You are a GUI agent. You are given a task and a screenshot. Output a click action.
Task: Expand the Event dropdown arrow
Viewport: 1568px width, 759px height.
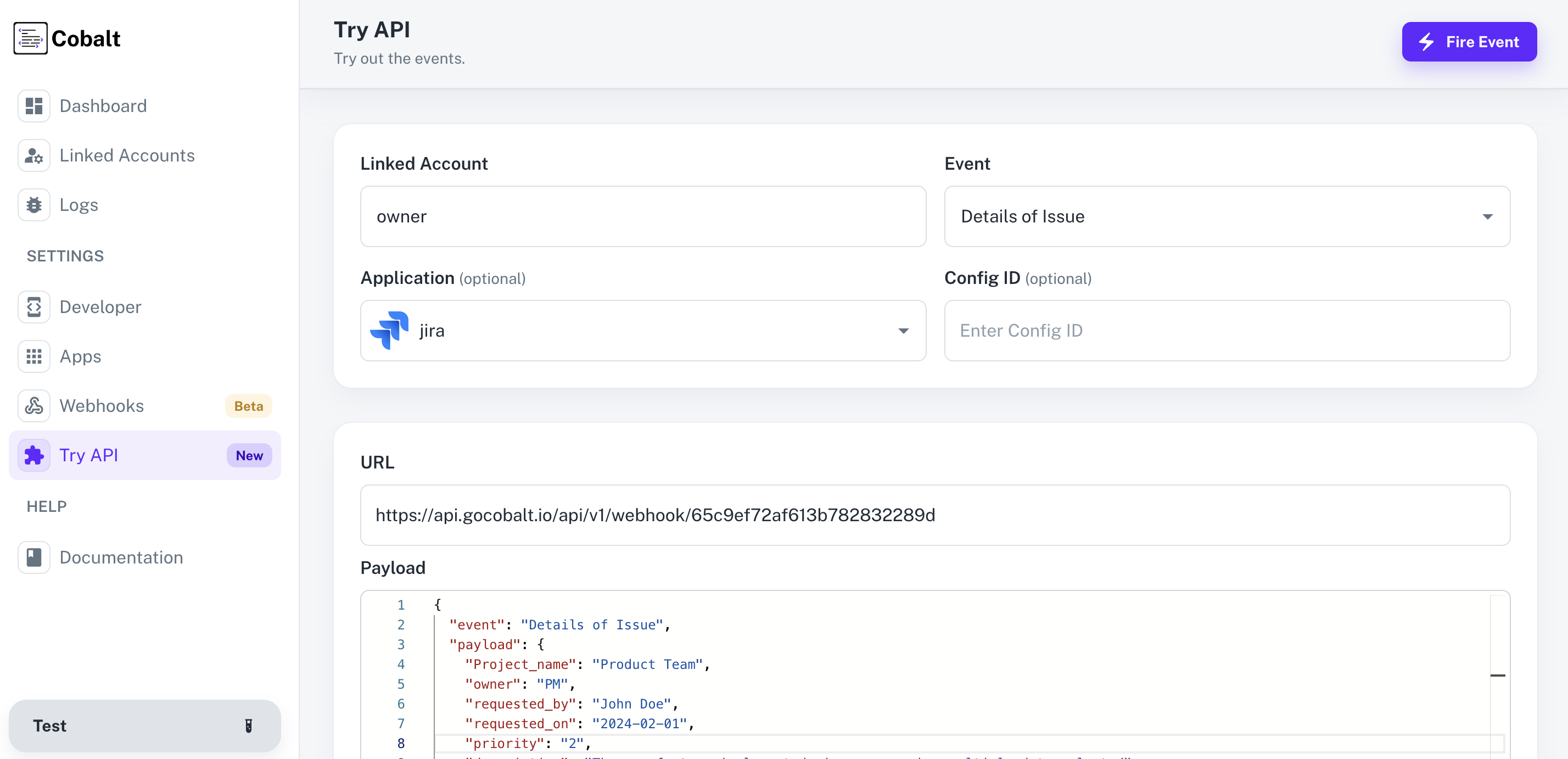tap(1487, 217)
